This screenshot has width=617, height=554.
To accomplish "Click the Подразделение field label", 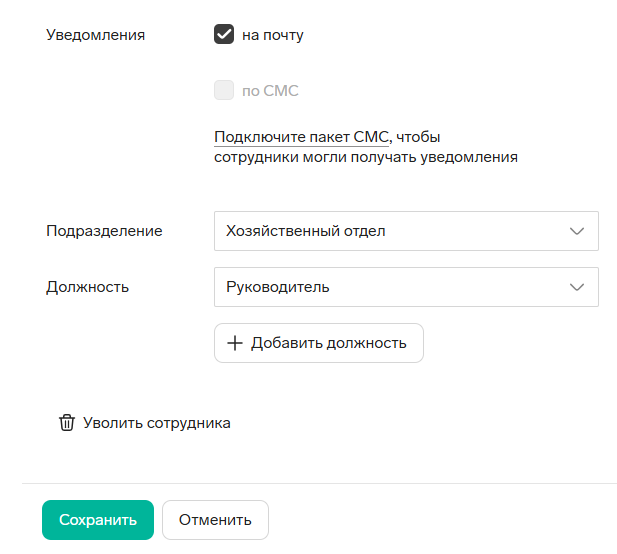I will 104,231.
